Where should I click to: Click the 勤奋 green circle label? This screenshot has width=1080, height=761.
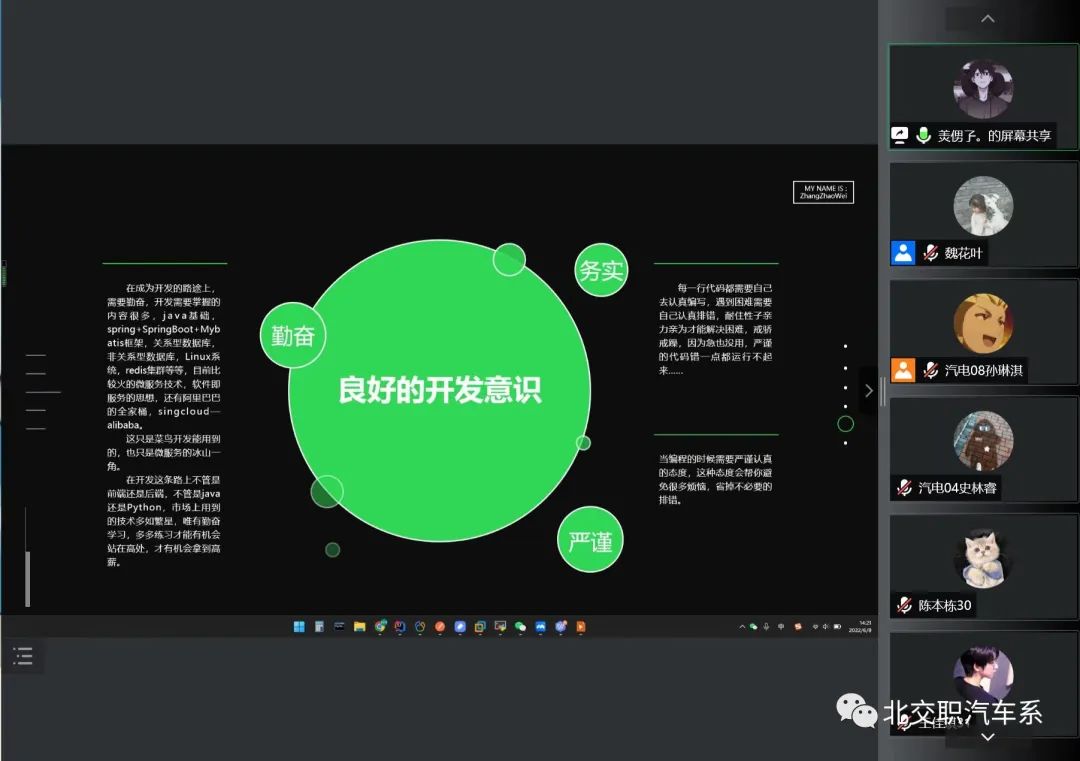click(293, 336)
